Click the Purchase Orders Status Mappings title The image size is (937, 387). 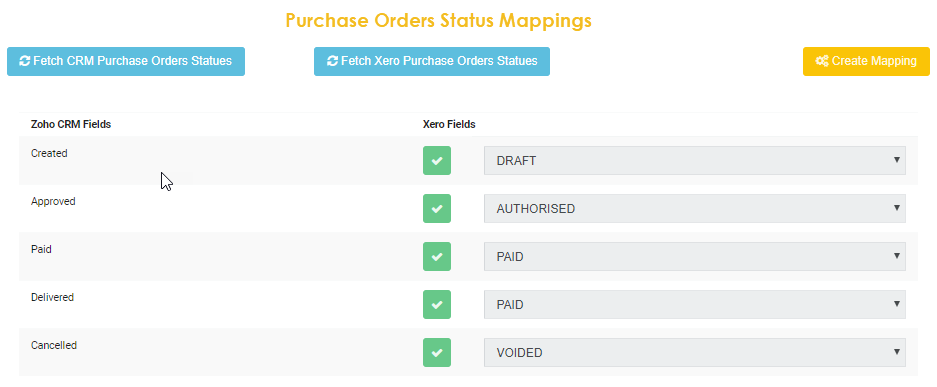[x=439, y=20]
